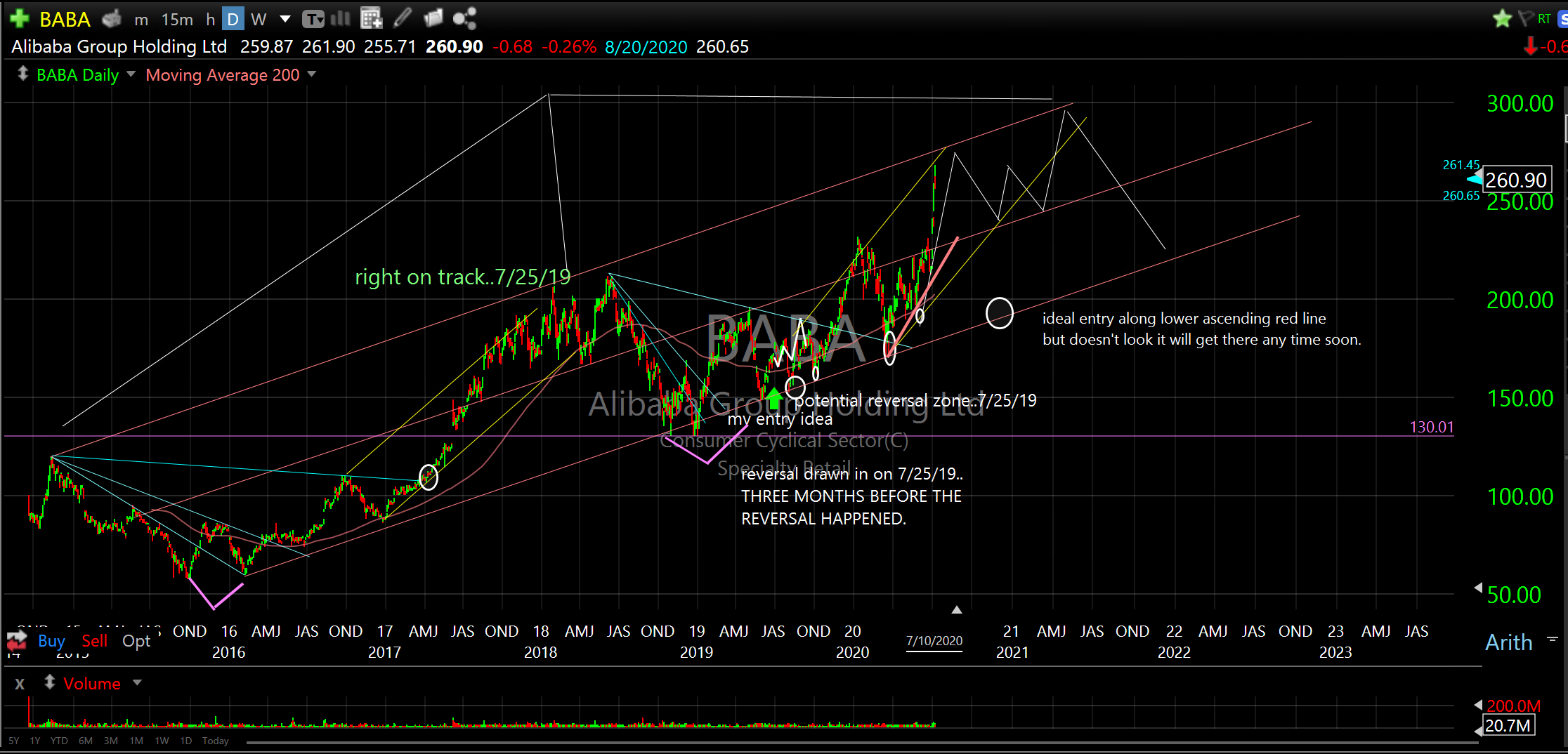Click the green favorites star icon
This screenshot has width=1568, height=754.
point(1502,18)
